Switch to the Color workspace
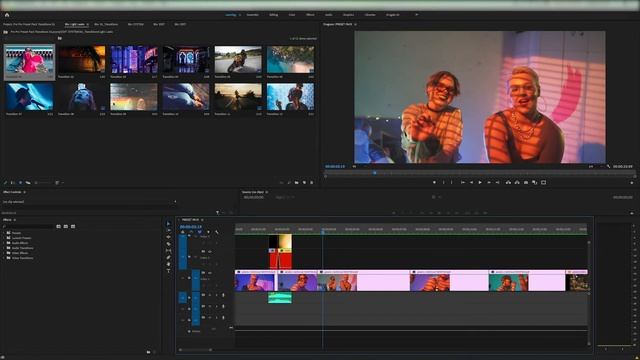The width and height of the screenshot is (640, 360). [x=292, y=15]
